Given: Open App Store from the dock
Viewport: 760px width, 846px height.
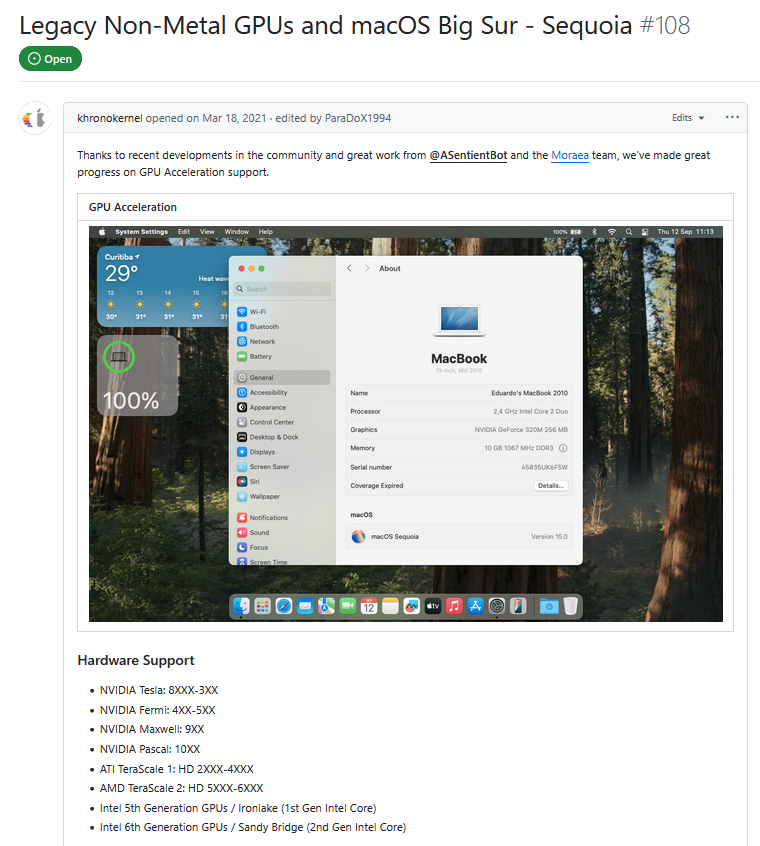Looking at the screenshot, I should point(475,606).
